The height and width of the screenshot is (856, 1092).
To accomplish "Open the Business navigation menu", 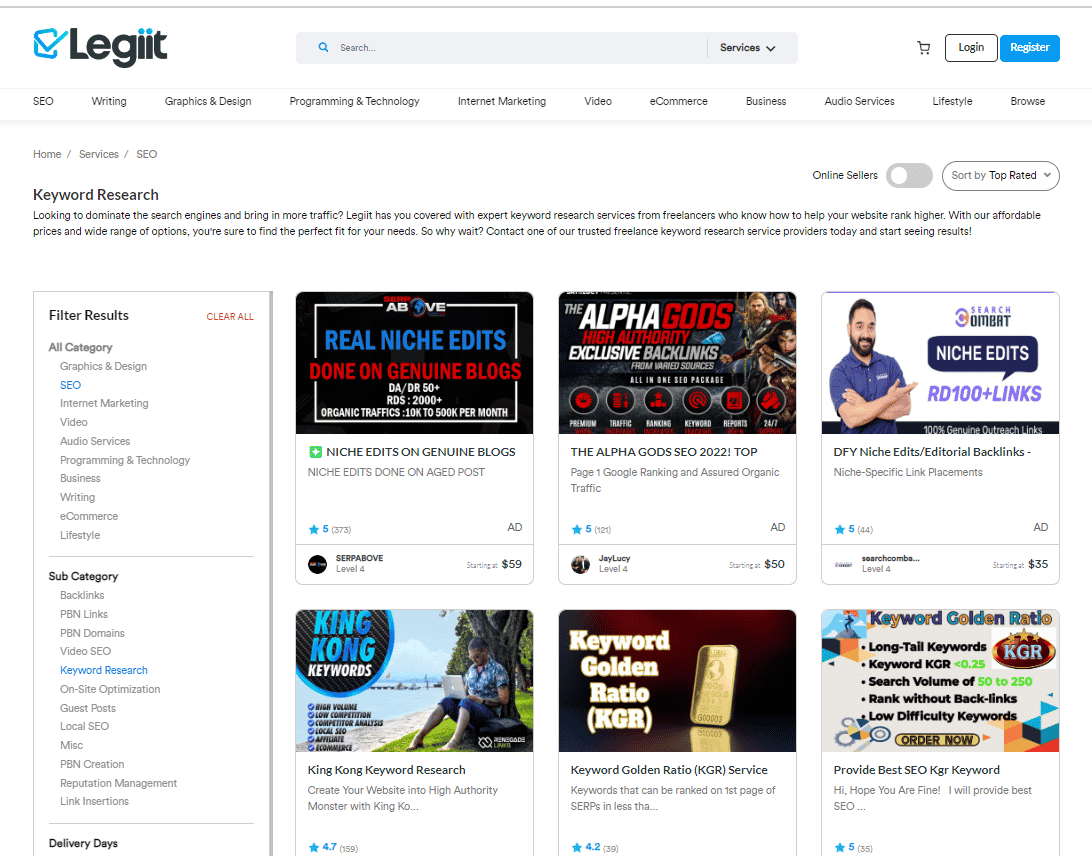I will [765, 101].
